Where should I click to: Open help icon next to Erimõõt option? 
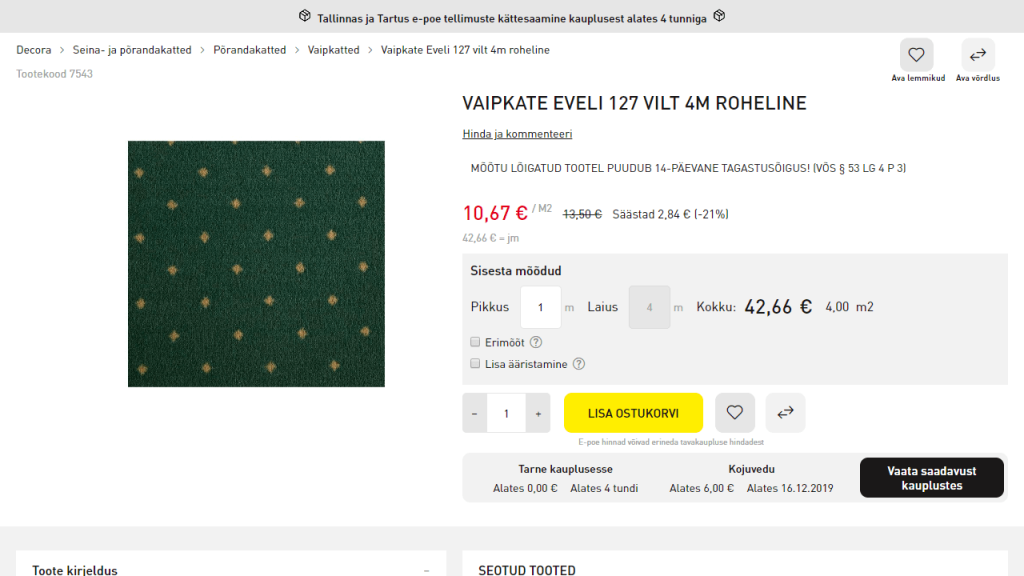[536, 342]
